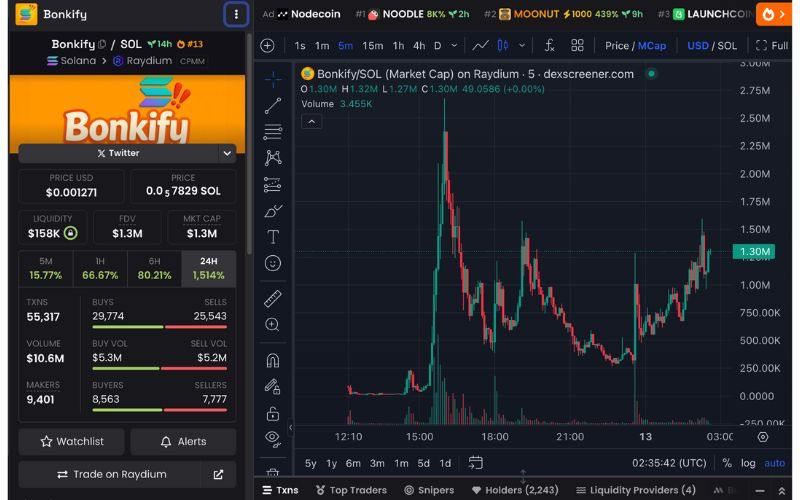Open the external link icon beside Trade on Raydium
This screenshot has height=500, width=800.
pyautogui.click(x=218, y=474)
